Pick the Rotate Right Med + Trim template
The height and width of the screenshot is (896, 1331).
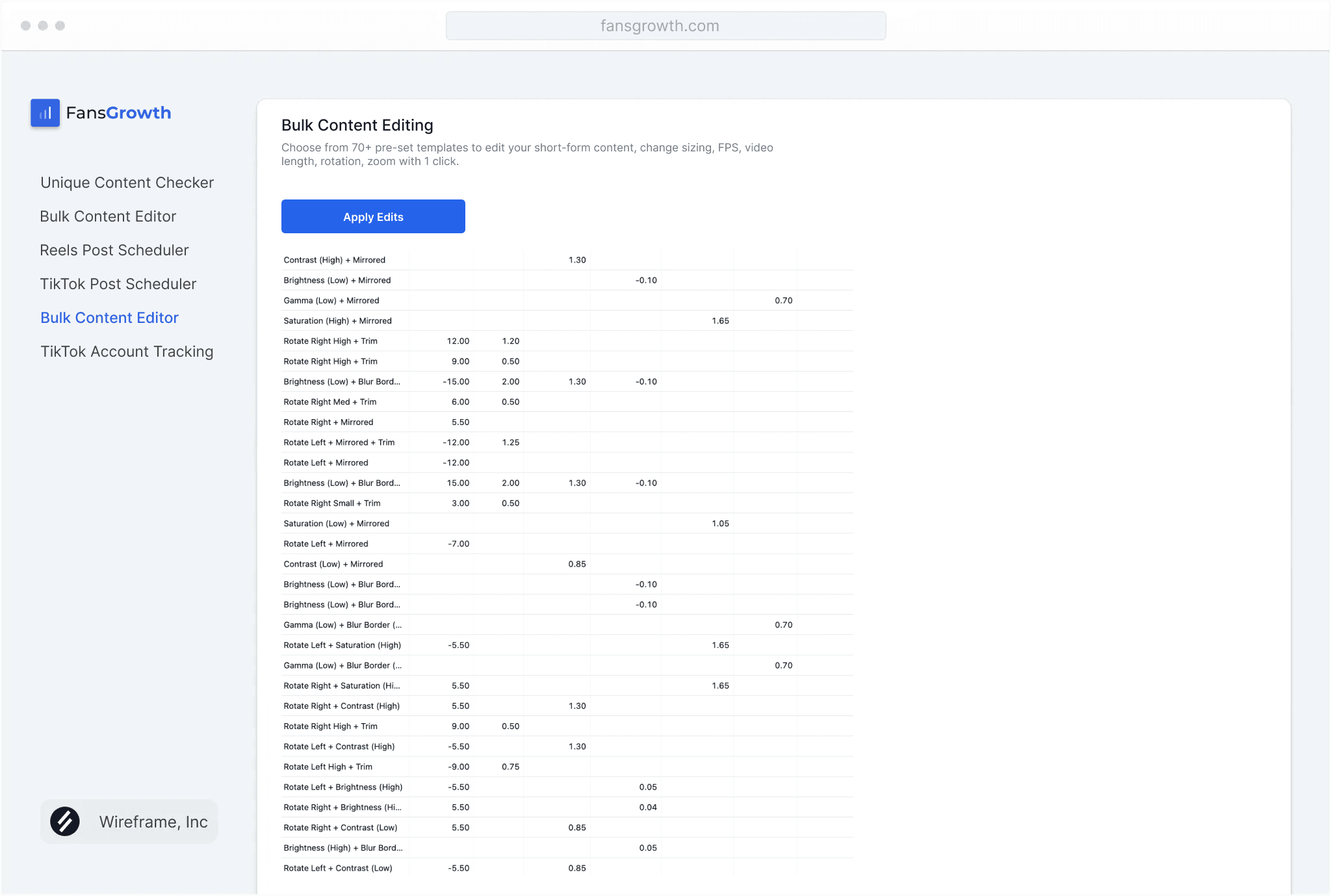point(330,402)
